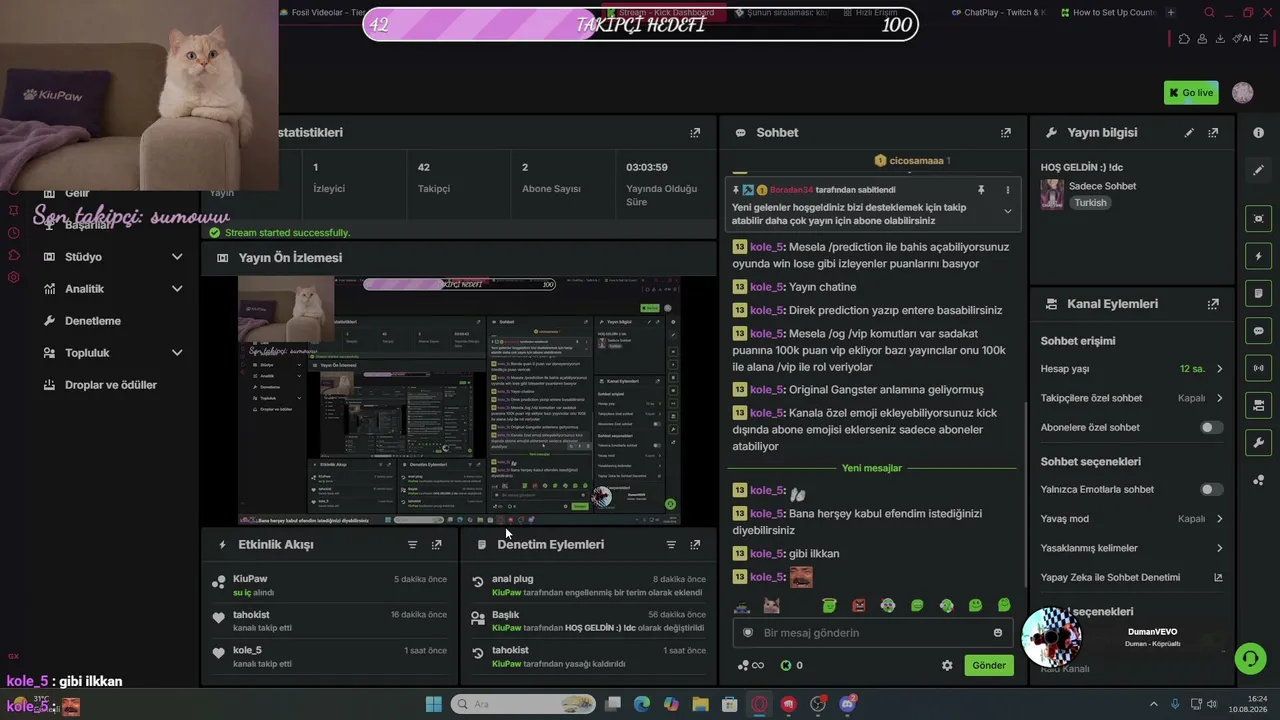Screen dimensions: 1280x720
Task: Click the chat message input field
Action: [x=872, y=633]
